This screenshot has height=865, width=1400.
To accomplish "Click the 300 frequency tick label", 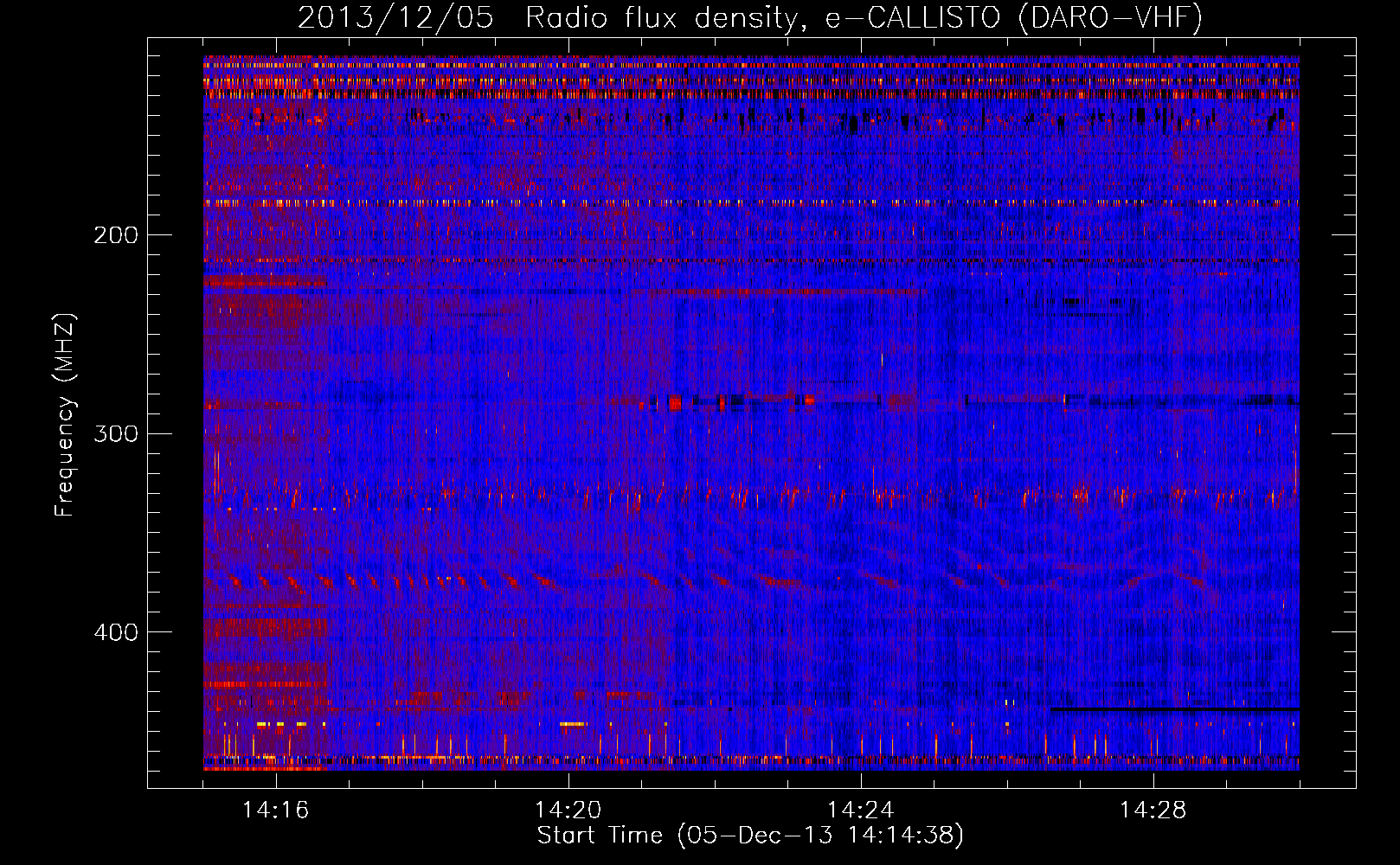I will [x=116, y=433].
